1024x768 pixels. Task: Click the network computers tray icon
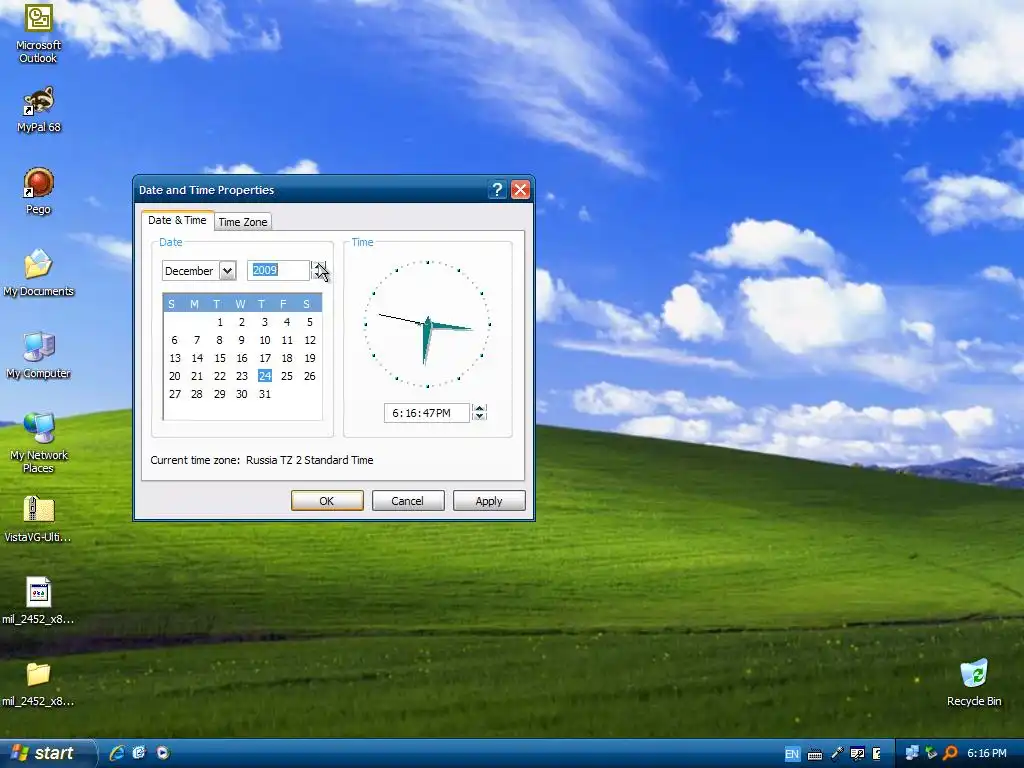pos(912,753)
